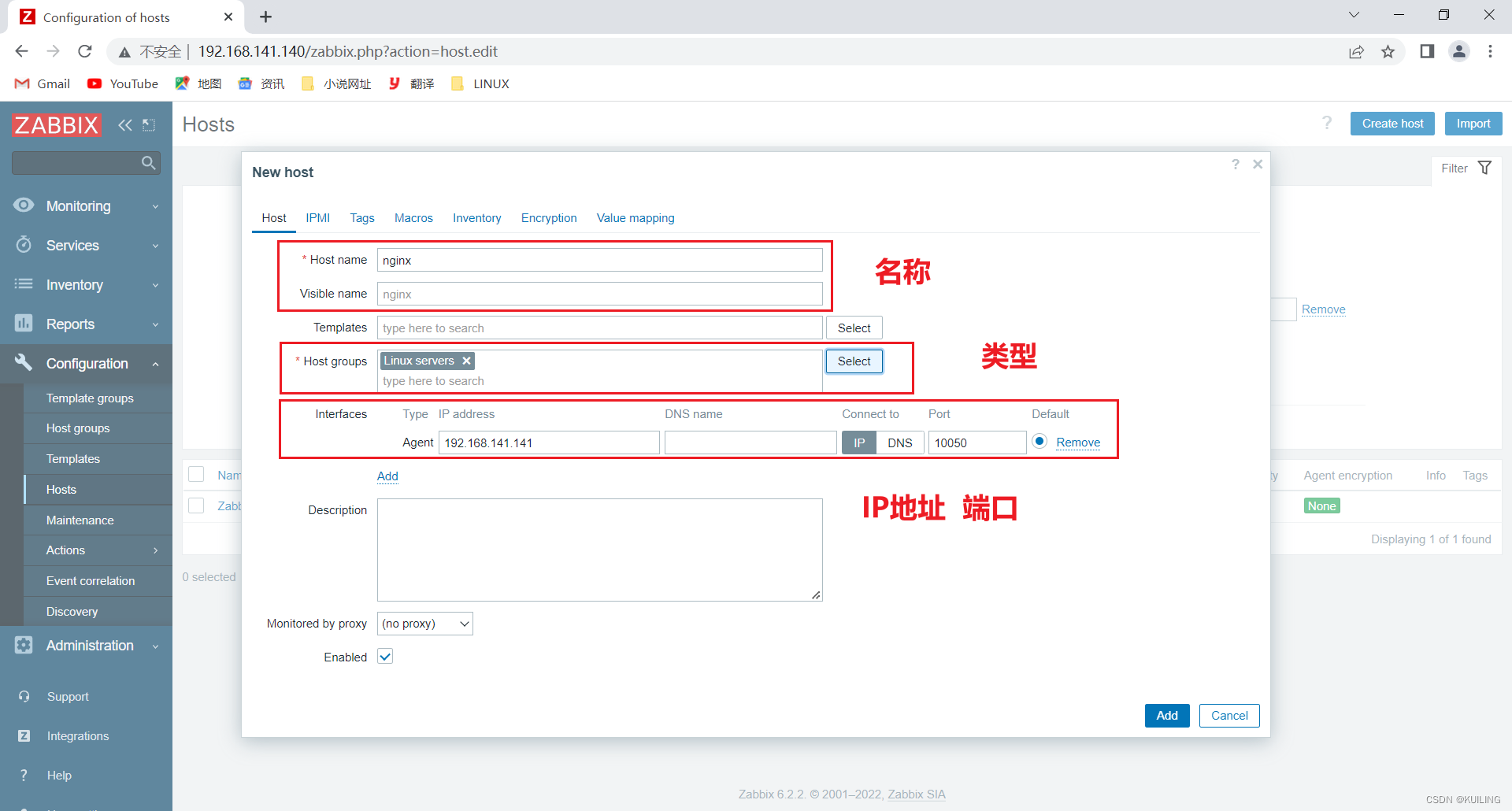Viewport: 1512px width, 811px height.
Task: Expand the Inventory menu
Action: [155, 285]
